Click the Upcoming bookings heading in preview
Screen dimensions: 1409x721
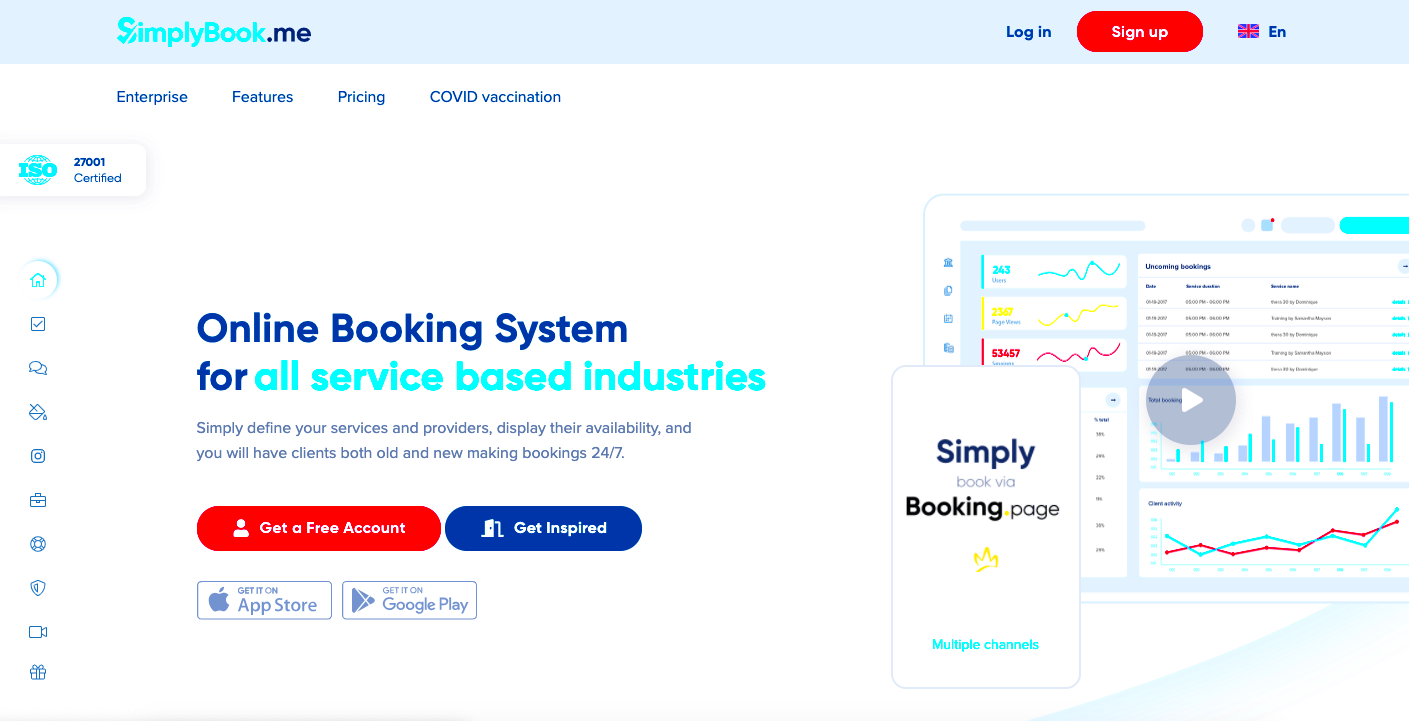click(1178, 267)
